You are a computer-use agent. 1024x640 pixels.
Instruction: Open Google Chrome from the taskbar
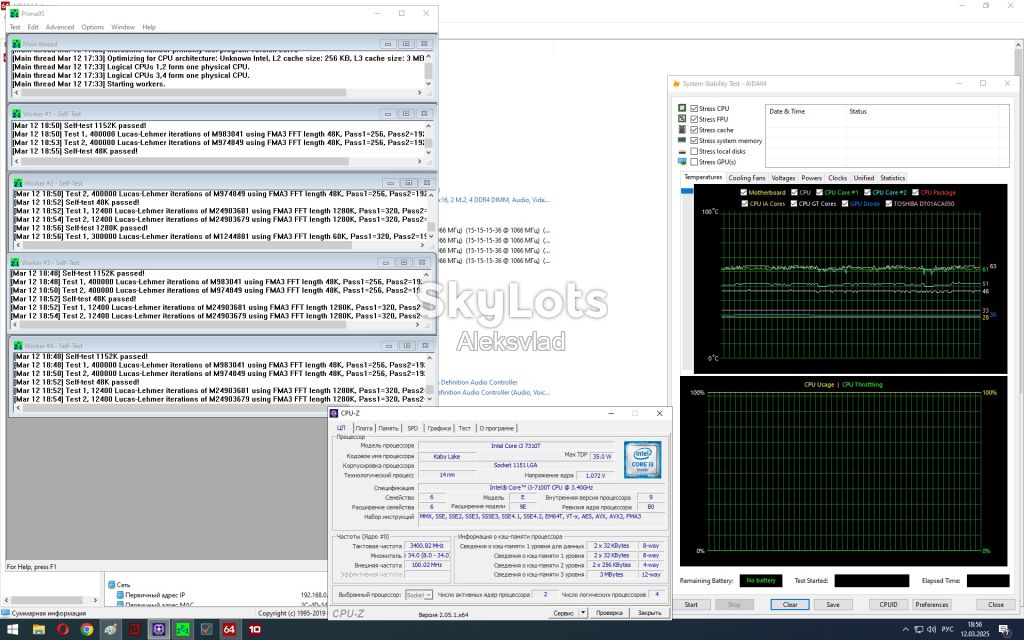pos(87,630)
